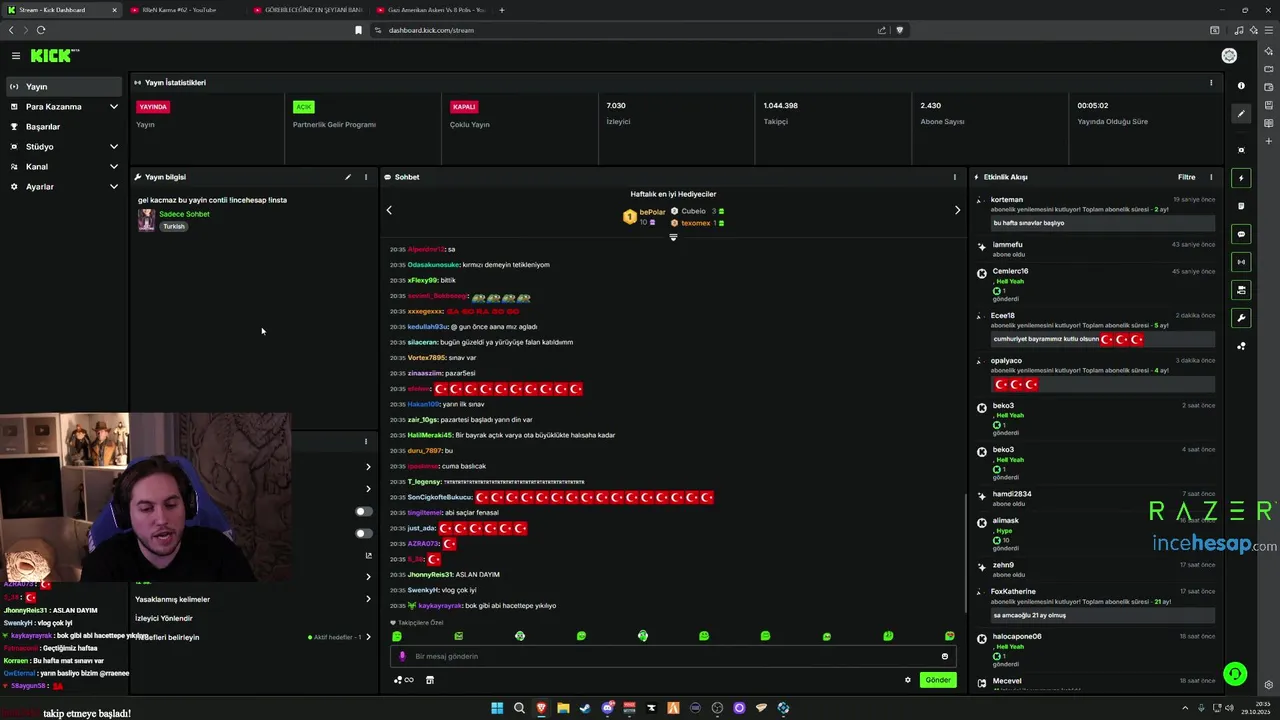Open the pop-out external link icon
The width and height of the screenshot is (1280, 720).
coord(368,555)
